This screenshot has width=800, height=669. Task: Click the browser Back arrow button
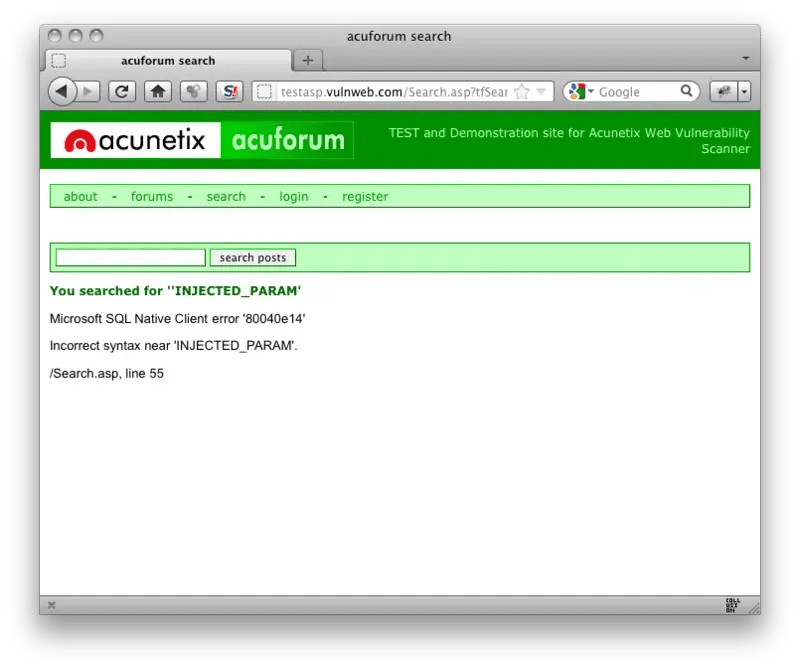62,92
